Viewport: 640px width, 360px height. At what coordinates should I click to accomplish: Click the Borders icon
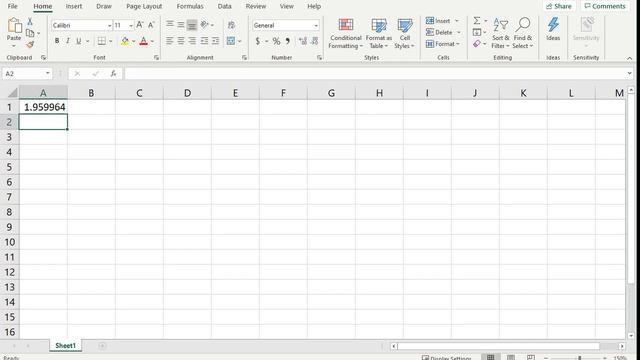[102, 41]
